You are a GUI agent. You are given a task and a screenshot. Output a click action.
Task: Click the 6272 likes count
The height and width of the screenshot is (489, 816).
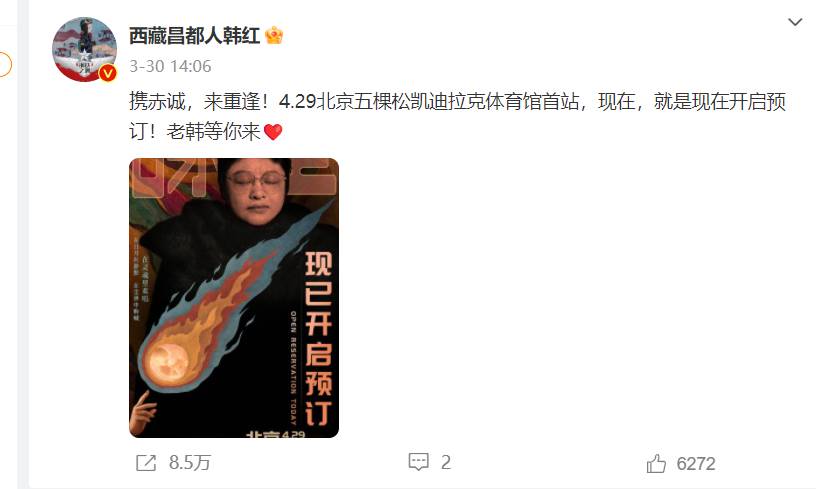[696, 464]
